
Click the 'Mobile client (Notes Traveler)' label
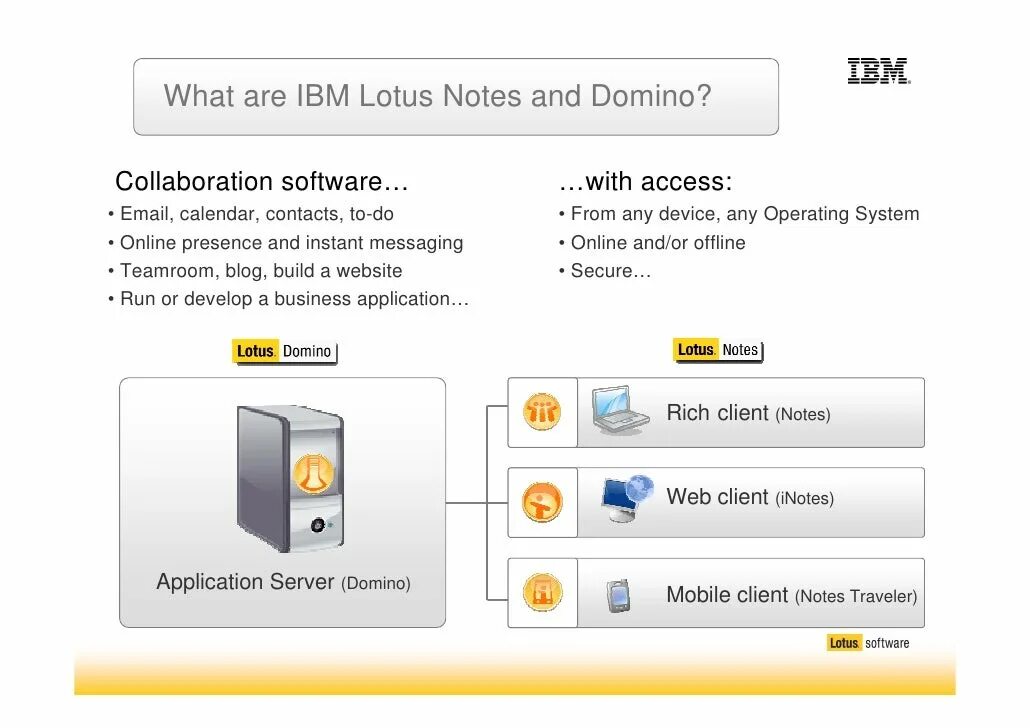pos(792,595)
